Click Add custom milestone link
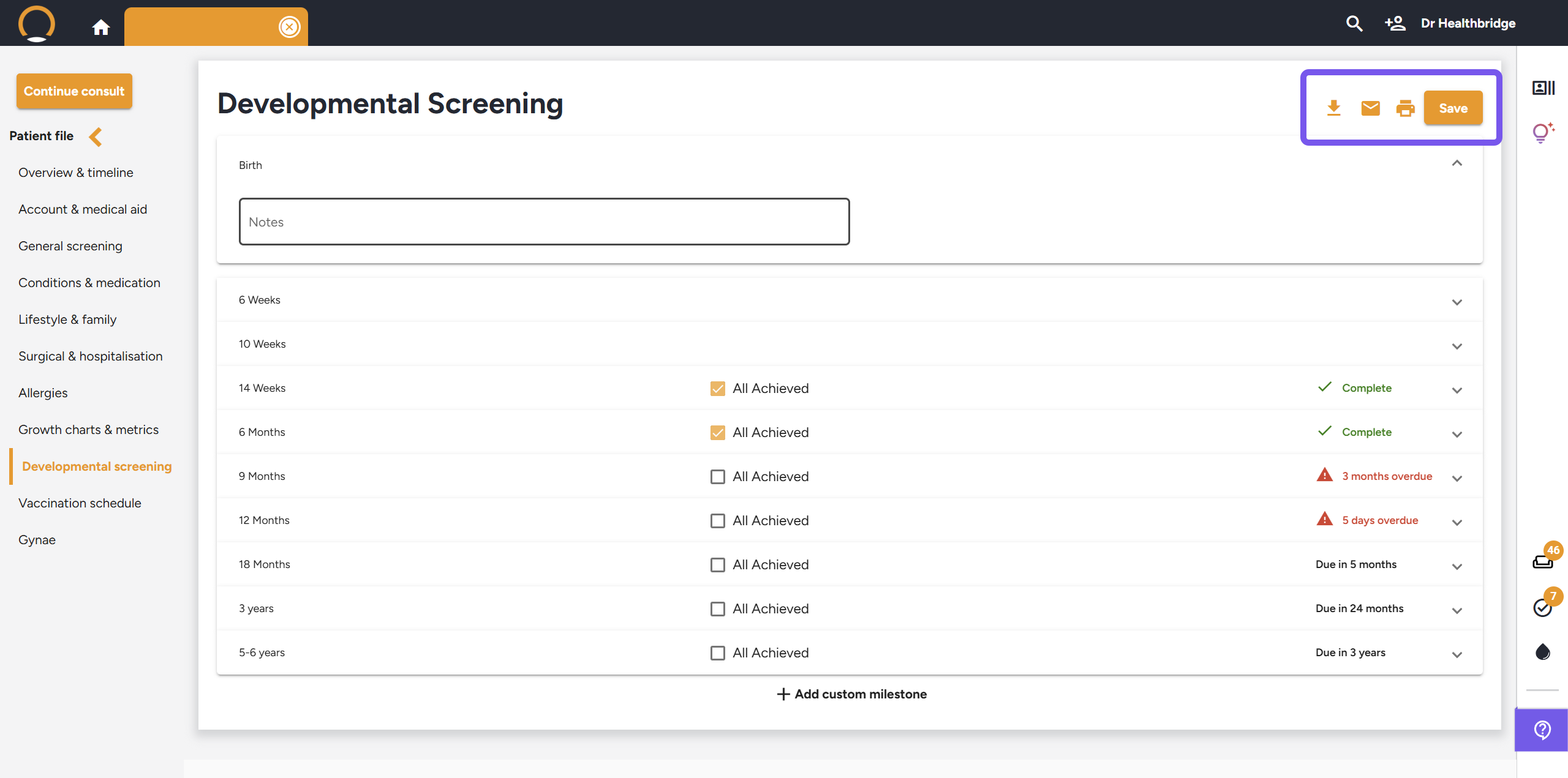 [851, 694]
